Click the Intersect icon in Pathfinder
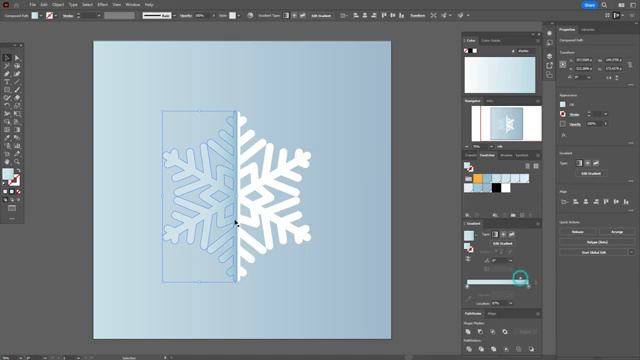 click(493, 332)
